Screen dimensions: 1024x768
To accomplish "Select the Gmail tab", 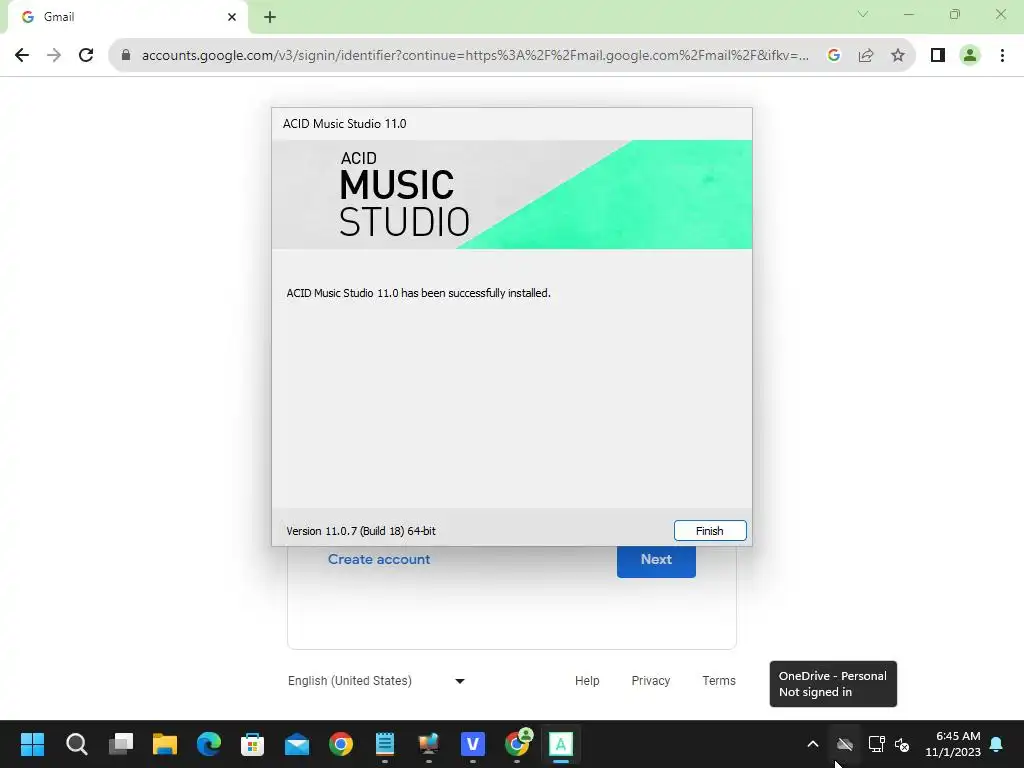I will coord(128,17).
